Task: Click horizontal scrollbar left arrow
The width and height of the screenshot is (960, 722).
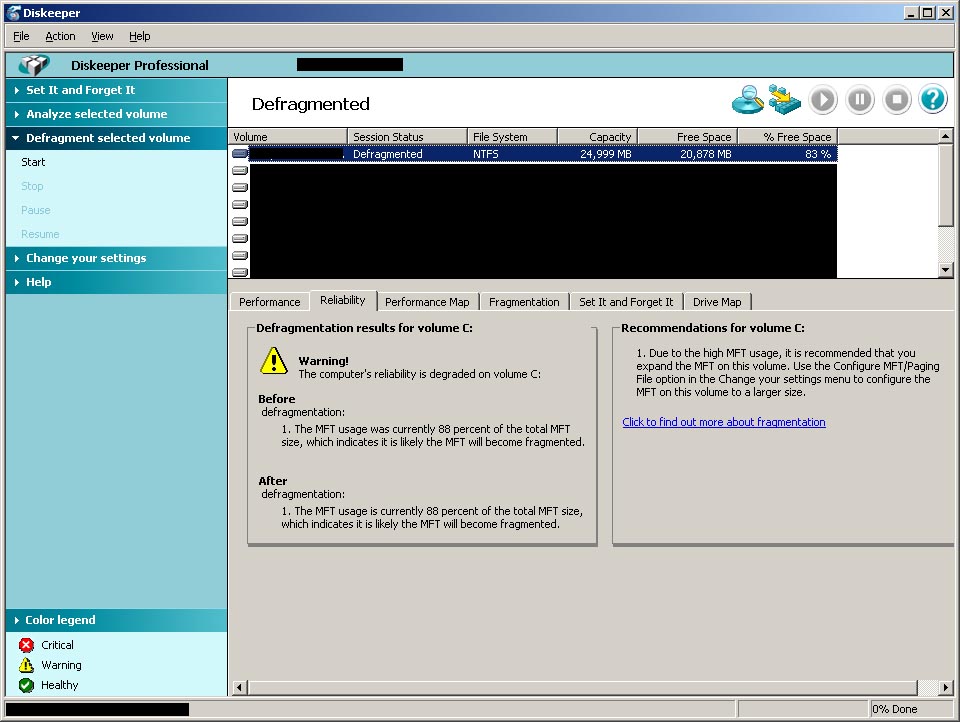Action: pyautogui.click(x=239, y=688)
